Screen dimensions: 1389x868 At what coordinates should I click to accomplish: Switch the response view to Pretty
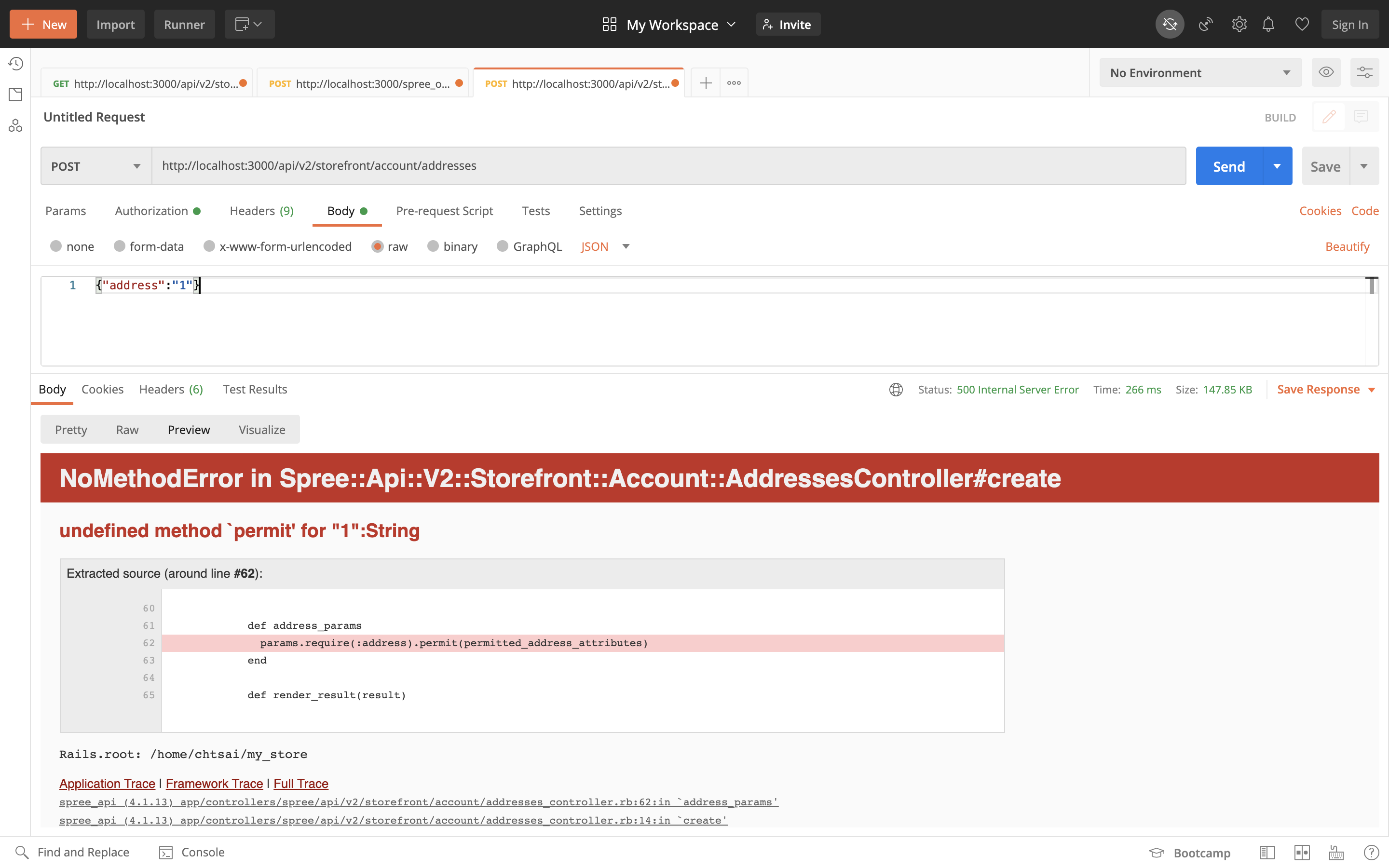pos(71,429)
